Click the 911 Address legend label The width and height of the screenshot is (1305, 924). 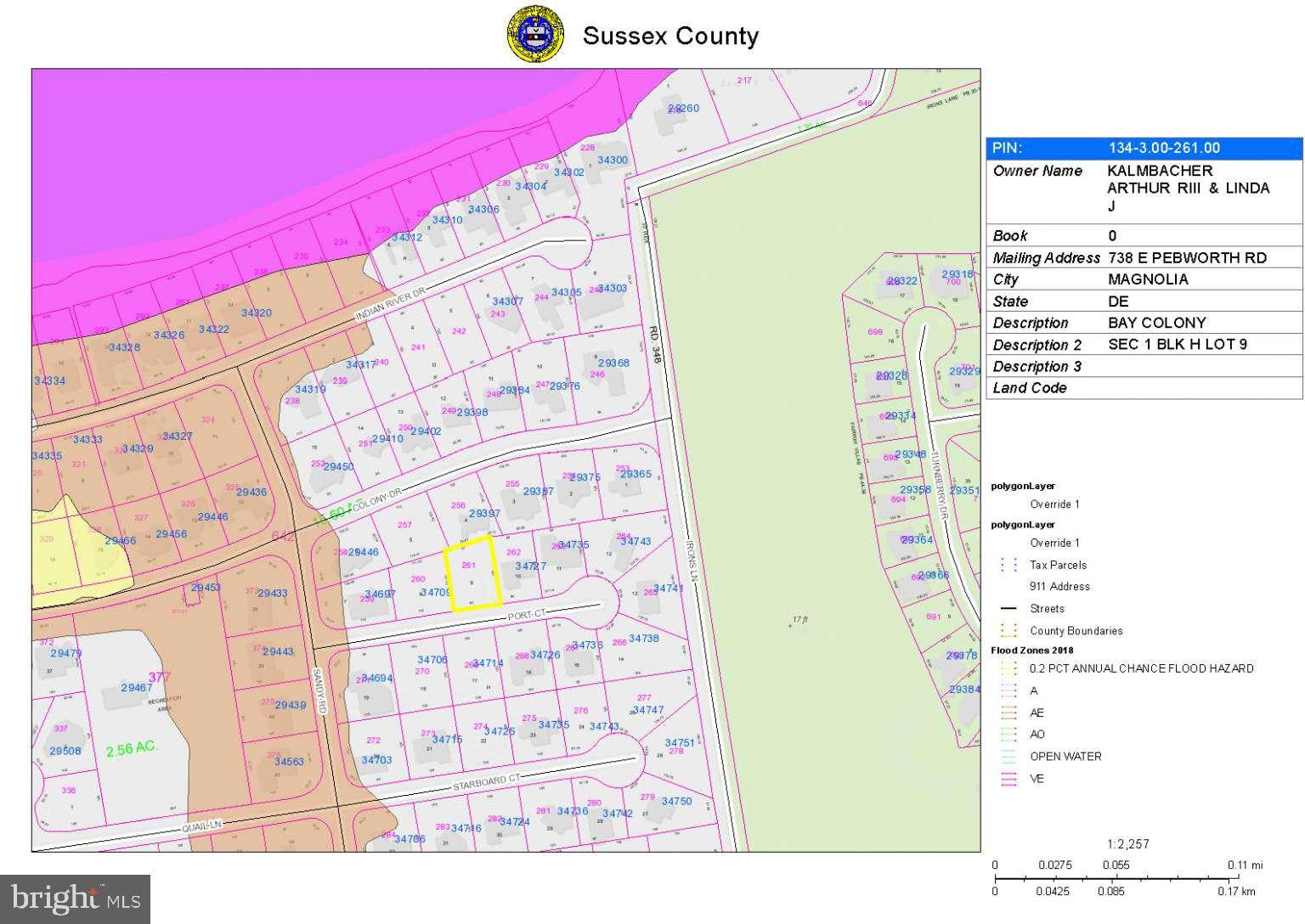click(1059, 587)
